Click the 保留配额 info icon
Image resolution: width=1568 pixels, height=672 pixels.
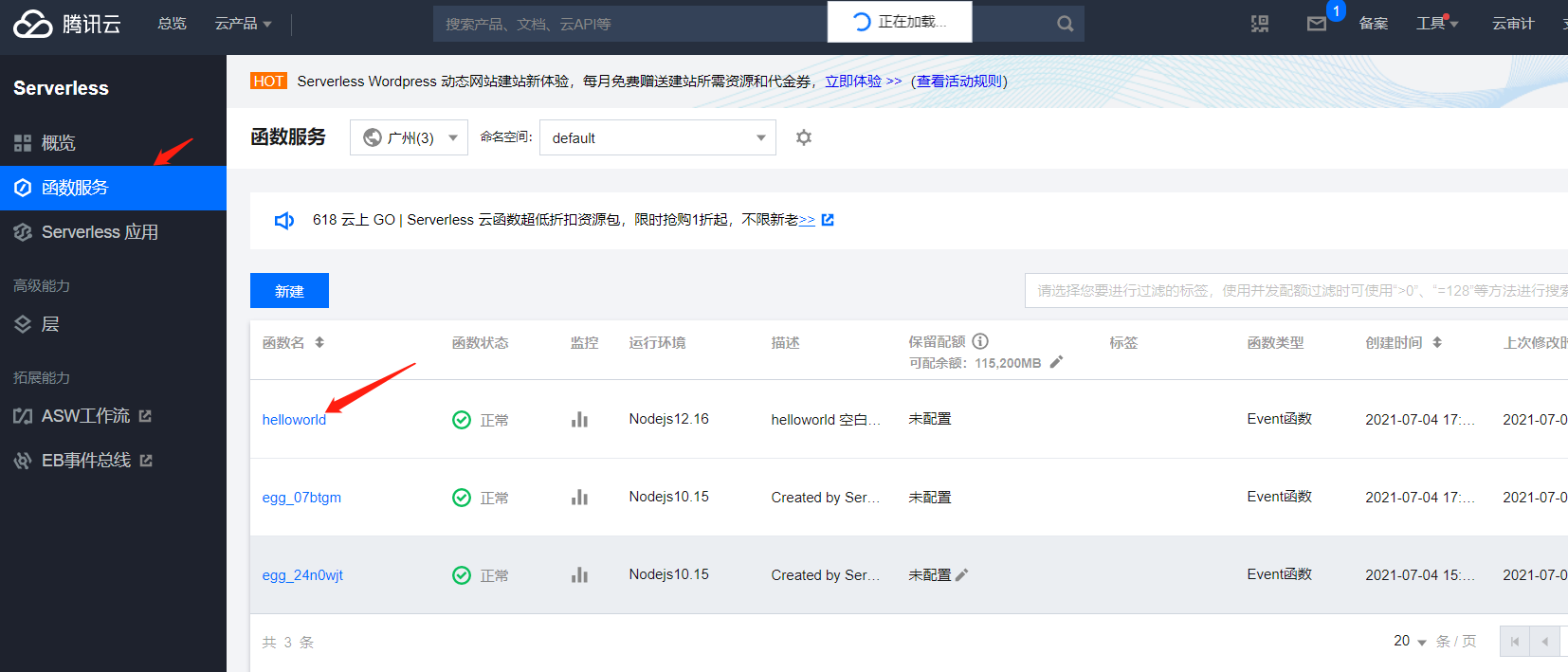(x=980, y=341)
